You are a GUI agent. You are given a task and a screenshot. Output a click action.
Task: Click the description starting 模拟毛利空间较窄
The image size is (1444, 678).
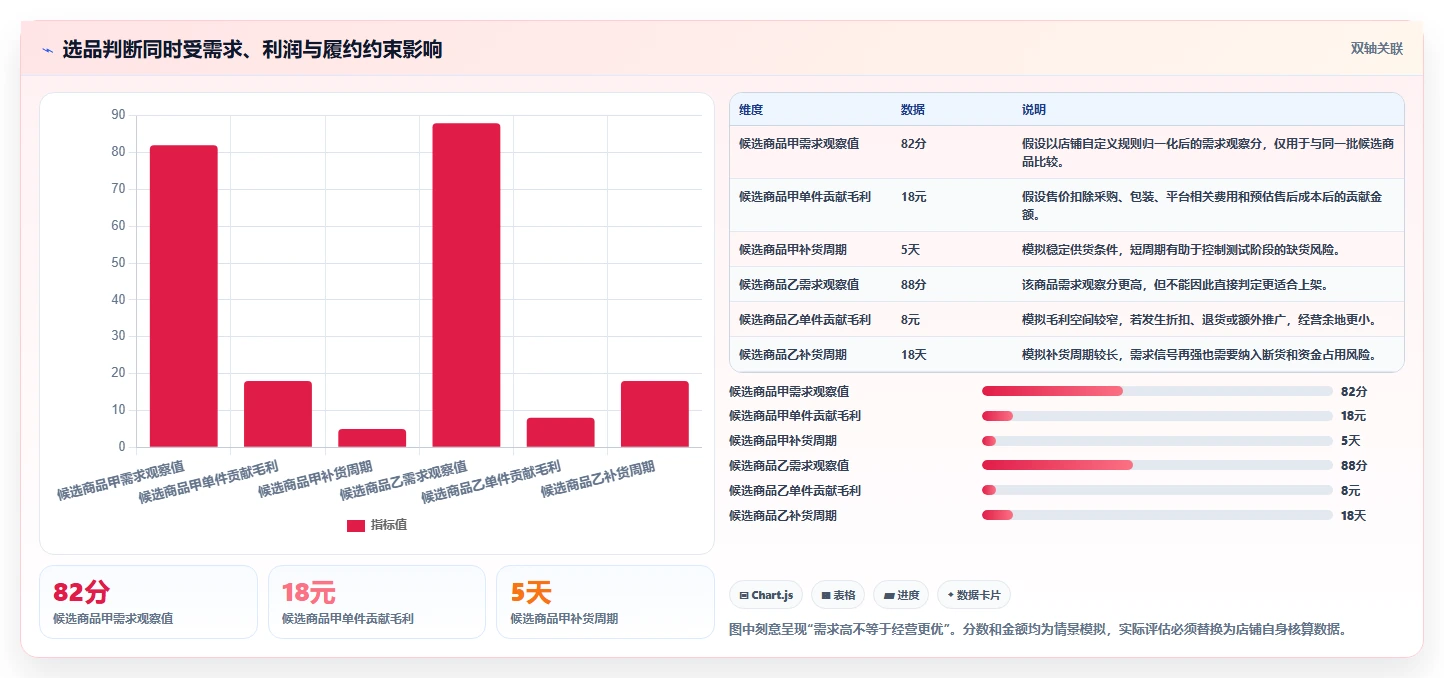(x=1199, y=320)
